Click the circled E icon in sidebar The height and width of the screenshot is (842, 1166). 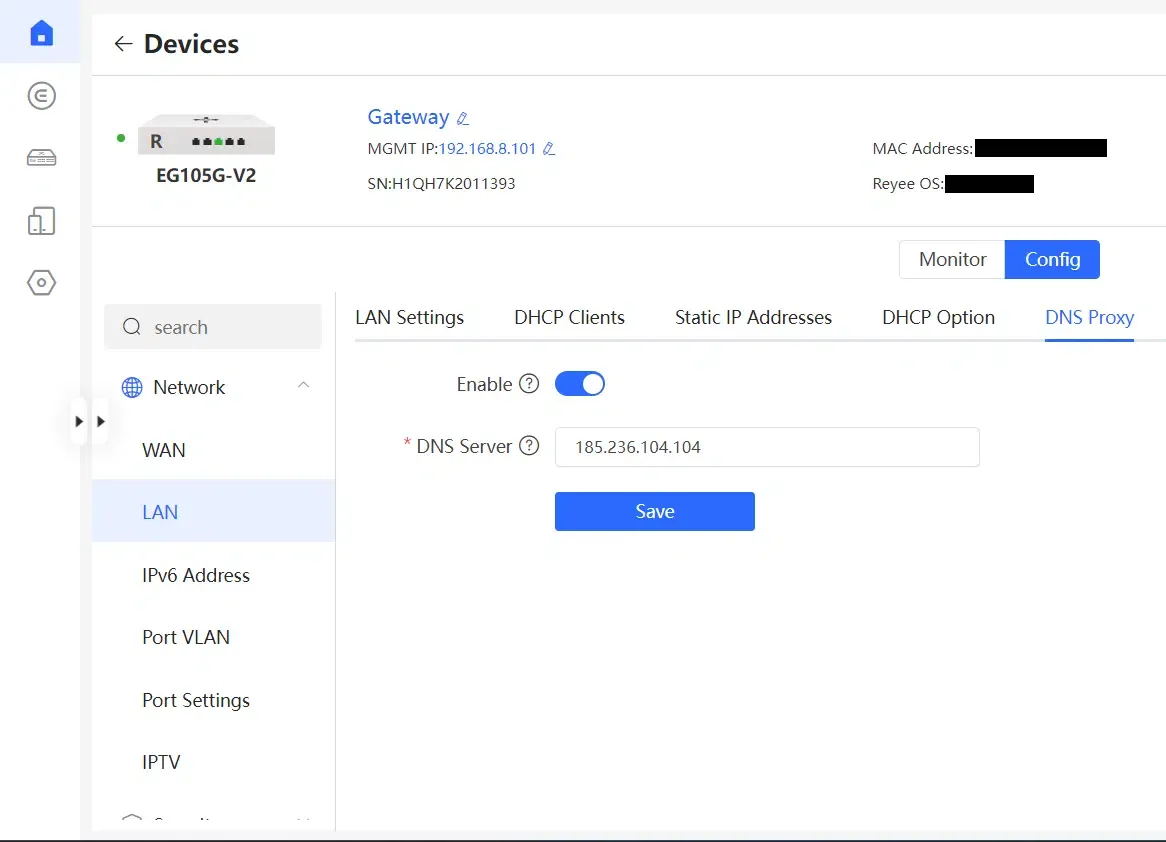[41, 96]
